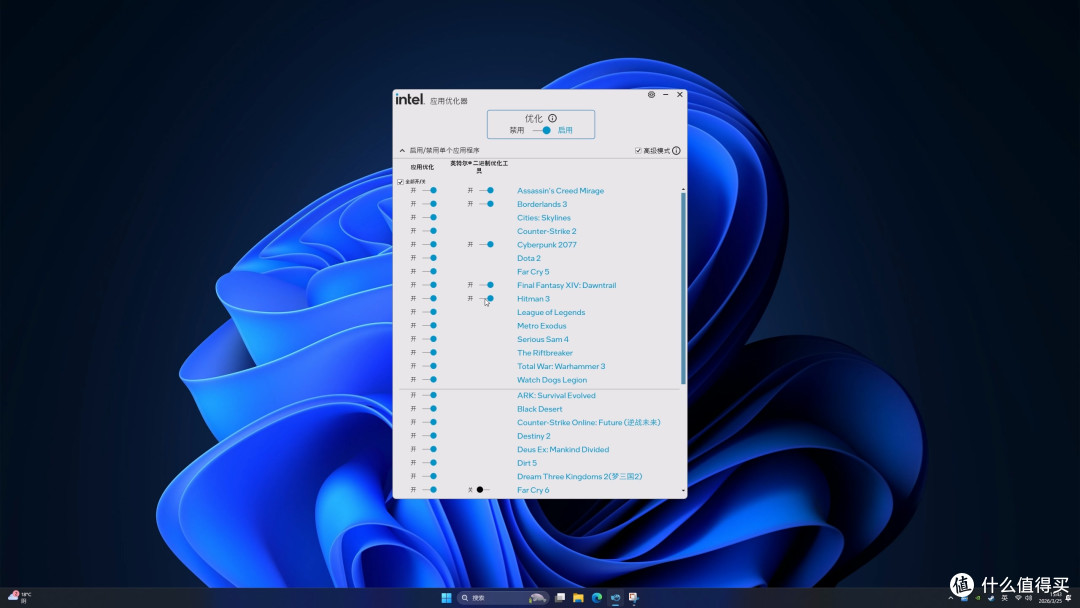Toggle app optimization for Watch Dogs Legion

coord(429,379)
